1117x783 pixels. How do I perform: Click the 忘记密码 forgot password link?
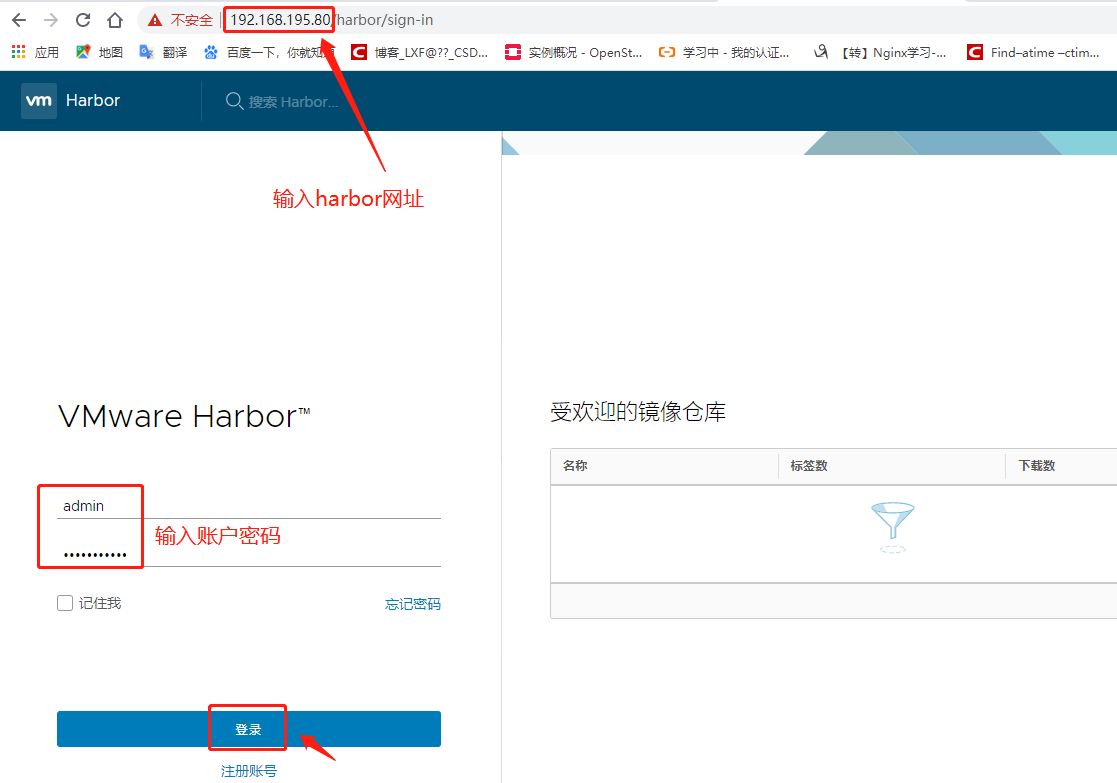412,604
